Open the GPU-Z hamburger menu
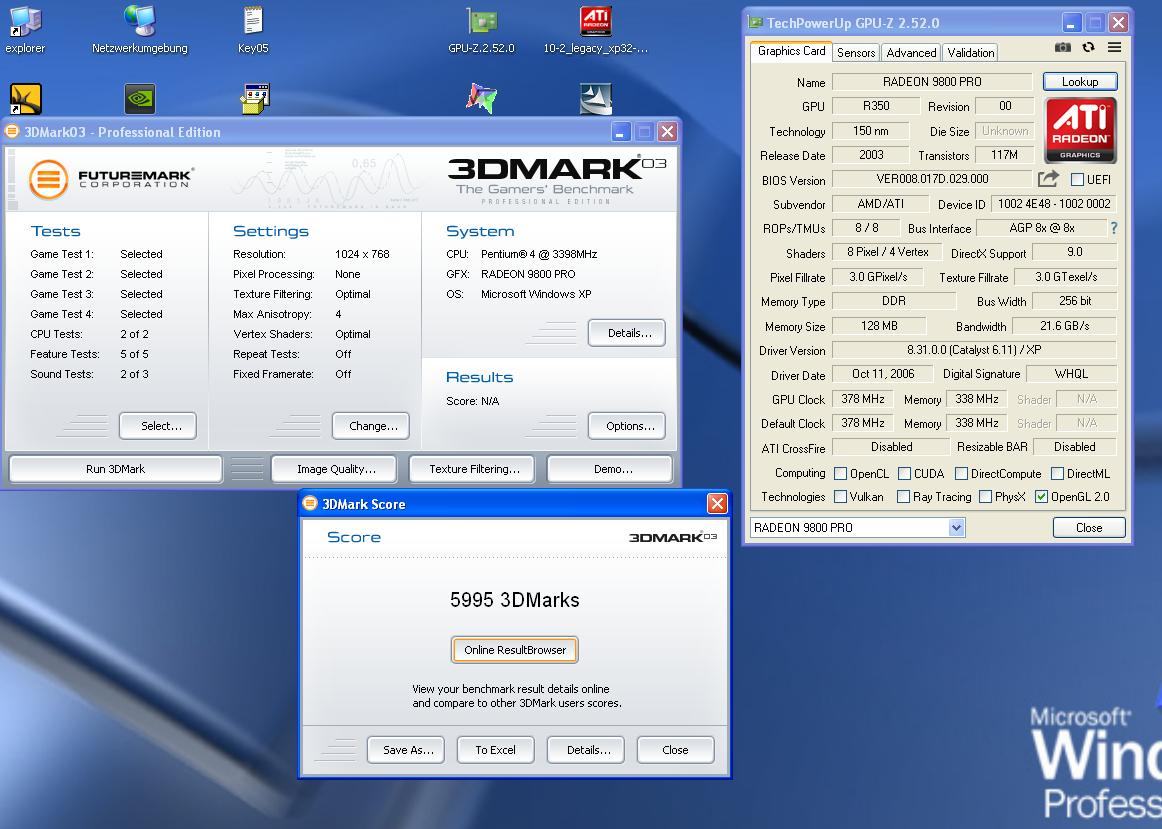The image size is (1162, 829). (1114, 47)
